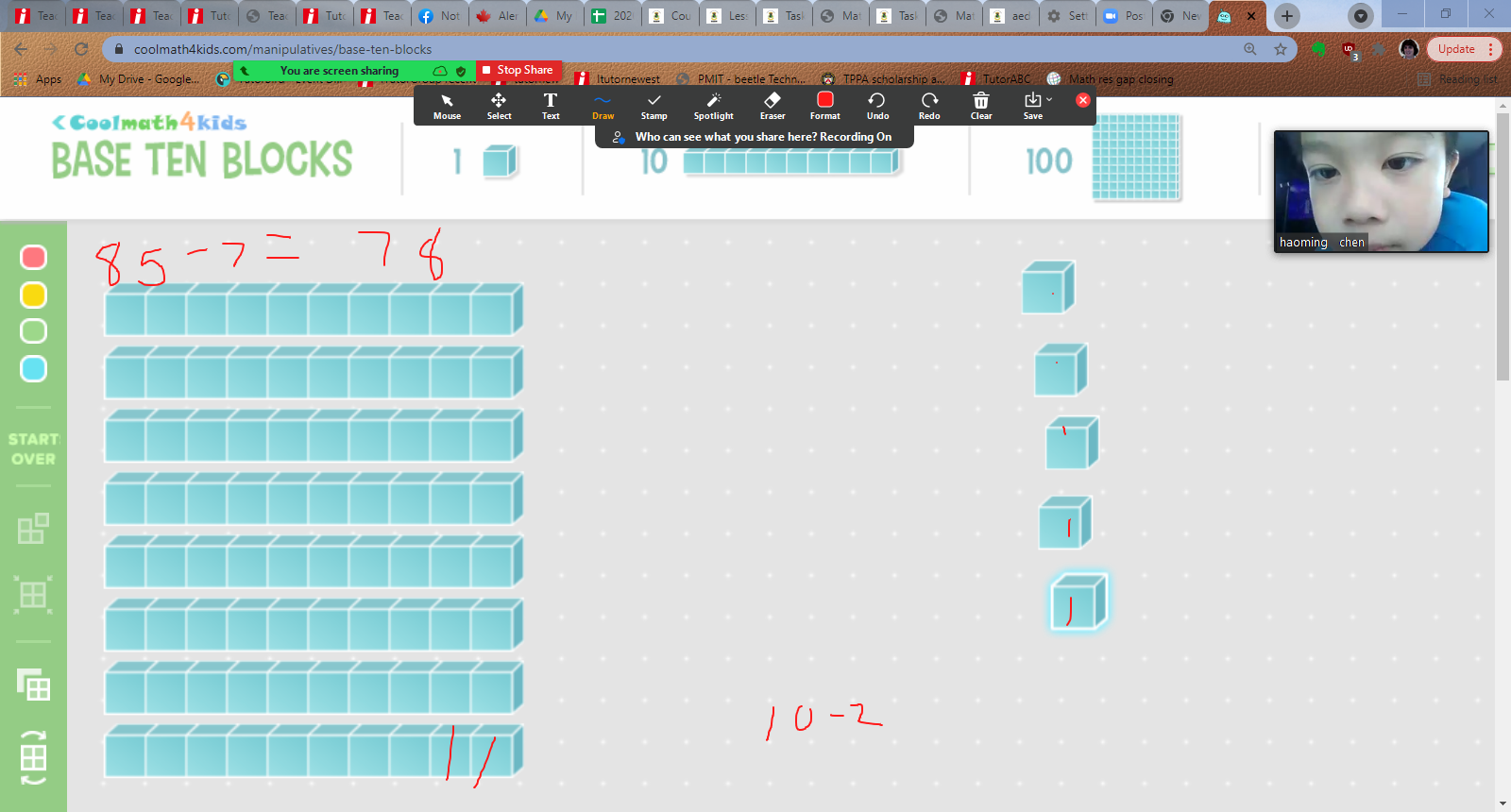Open the TPPA scholarship bookmark

tap(882, 79)
